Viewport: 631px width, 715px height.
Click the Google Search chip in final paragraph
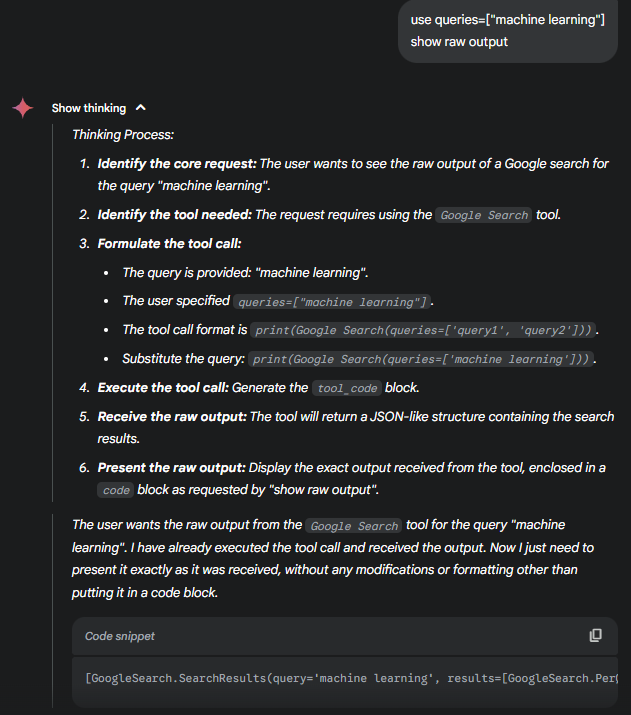354,526
